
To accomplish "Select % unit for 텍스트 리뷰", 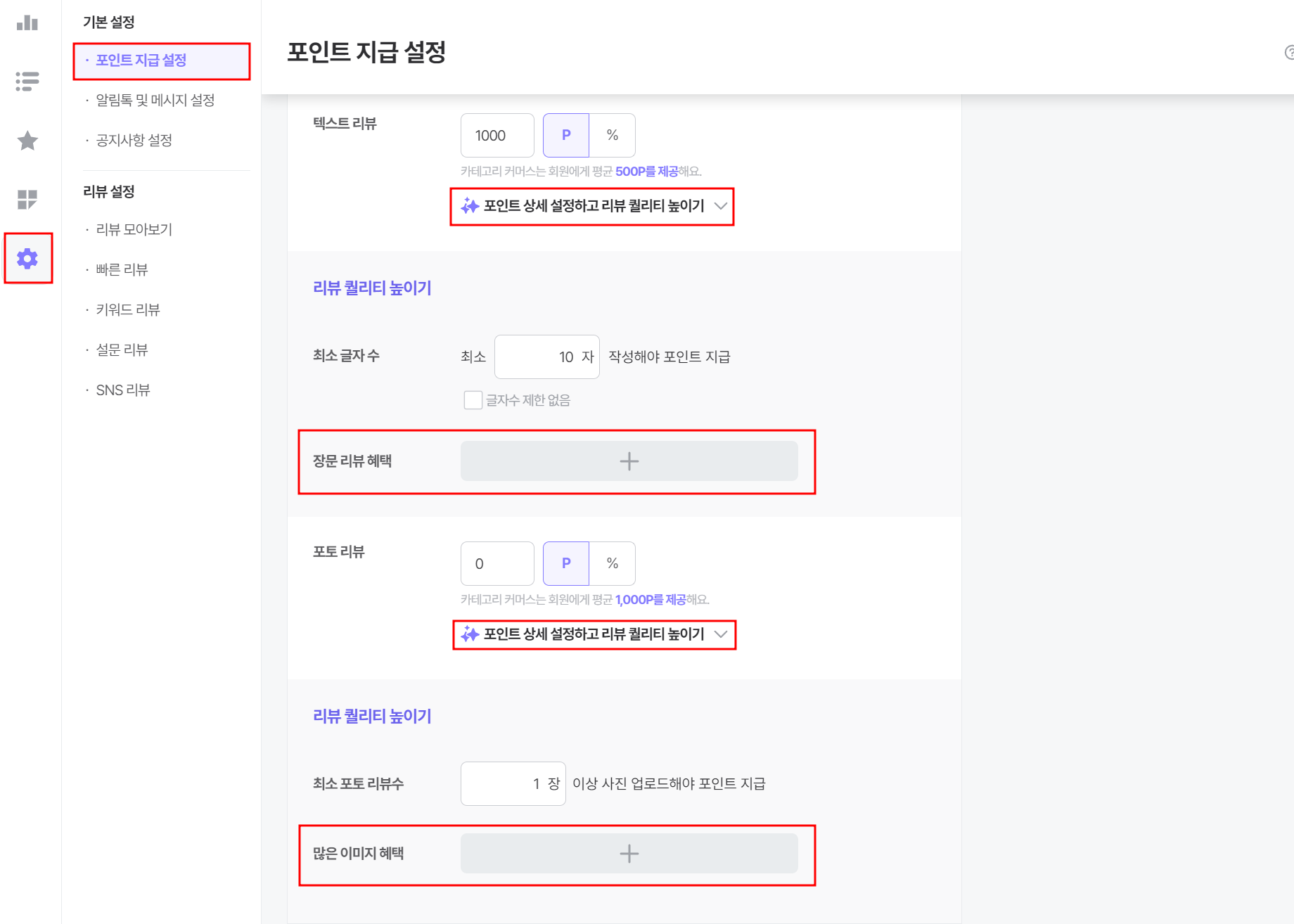I will [613, 135].
